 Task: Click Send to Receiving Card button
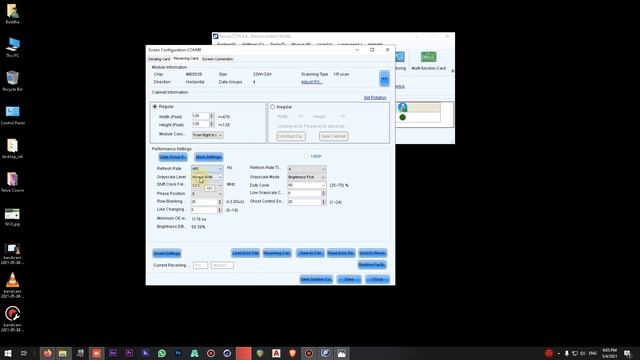click(x=372, y=253)
